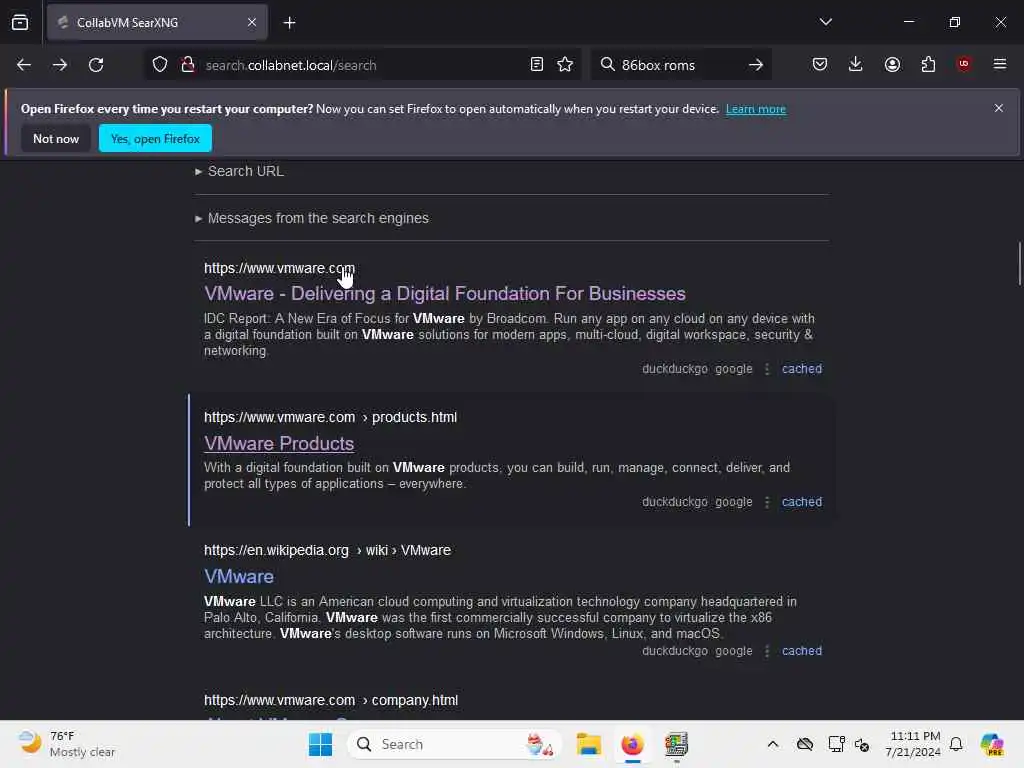Image resolution: width=1024 pixels, height=768 pixels.
Task: Open the weather widget showing 76°F
Action: 67,744
